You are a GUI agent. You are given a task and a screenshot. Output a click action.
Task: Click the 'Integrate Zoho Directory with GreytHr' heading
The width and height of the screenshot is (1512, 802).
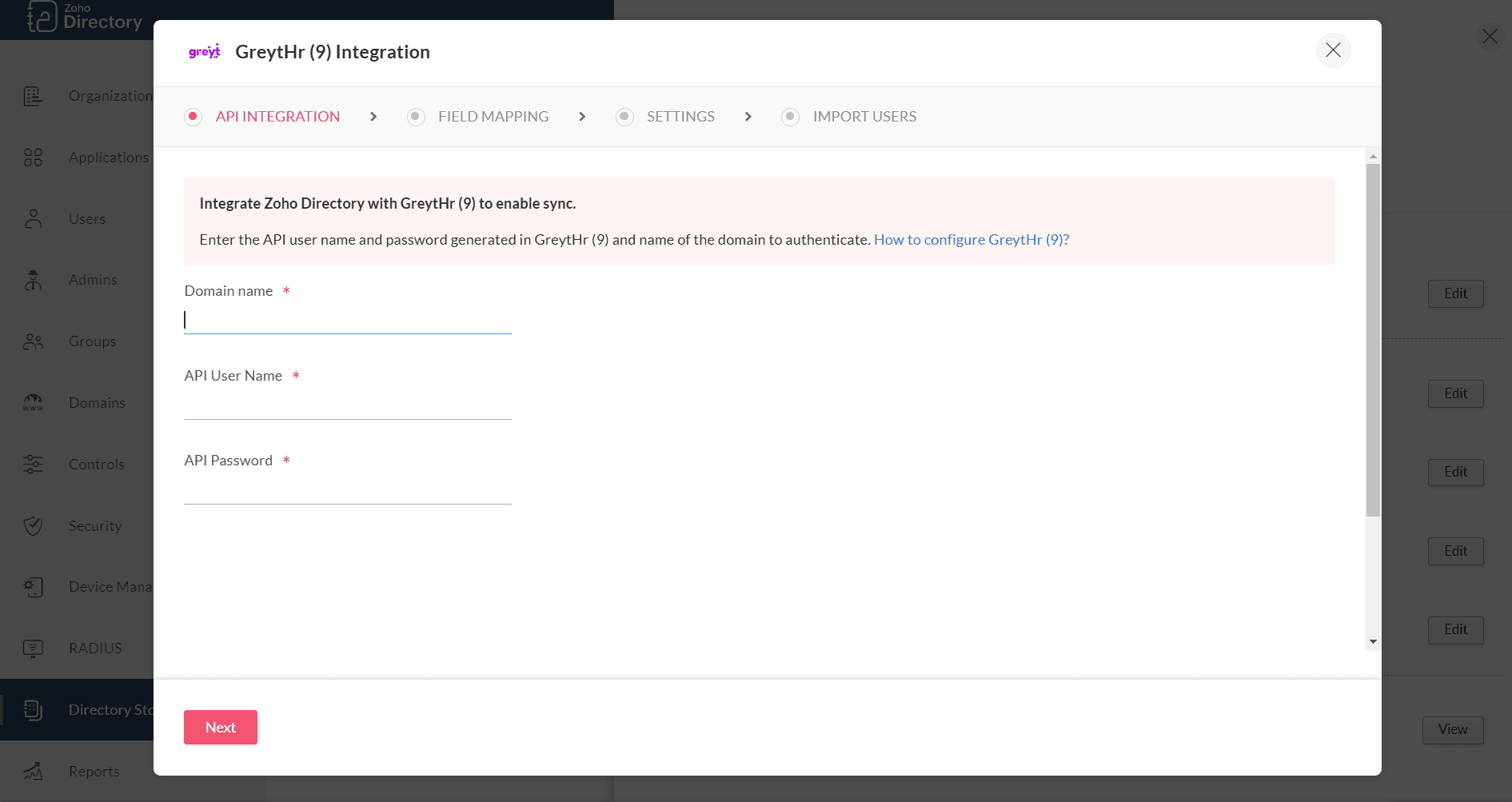pos(388,204)
